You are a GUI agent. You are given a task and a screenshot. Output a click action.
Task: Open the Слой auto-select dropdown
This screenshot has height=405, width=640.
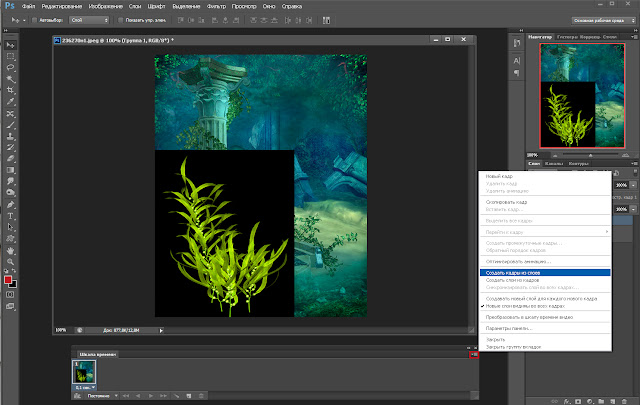click(89, 20)
